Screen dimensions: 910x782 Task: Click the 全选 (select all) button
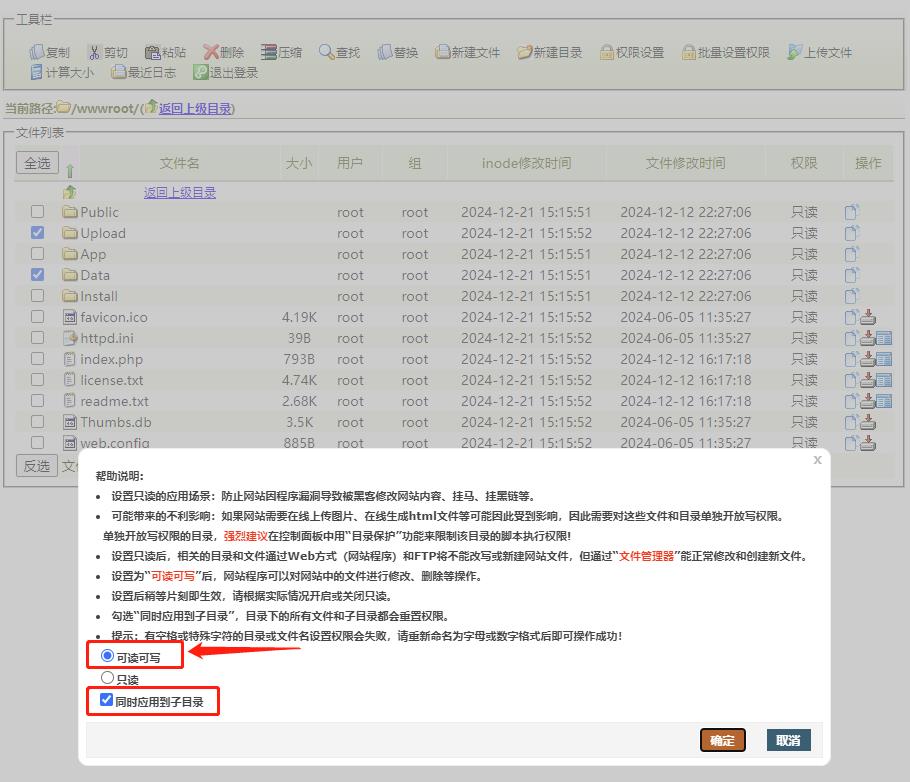(x=37, y=163)
